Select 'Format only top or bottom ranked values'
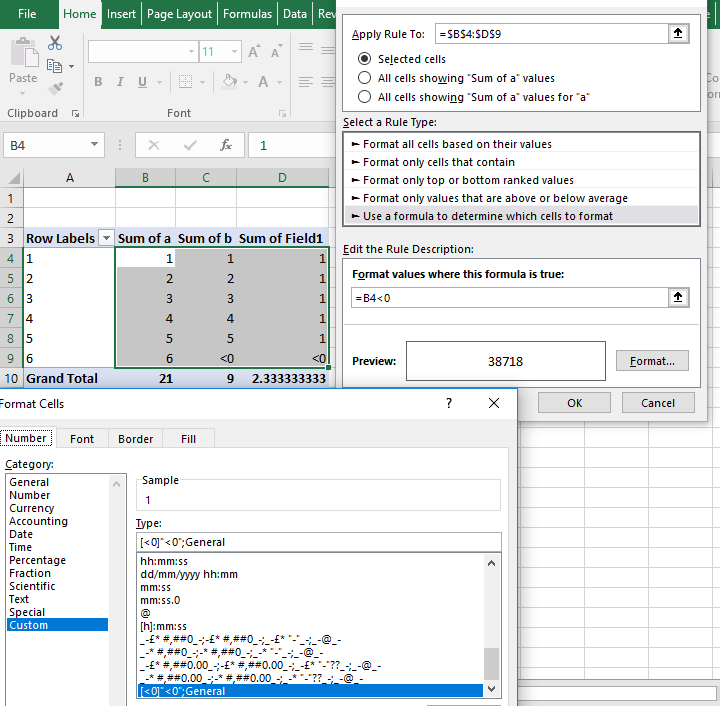The image size is (720, 706). click(521, 180)
